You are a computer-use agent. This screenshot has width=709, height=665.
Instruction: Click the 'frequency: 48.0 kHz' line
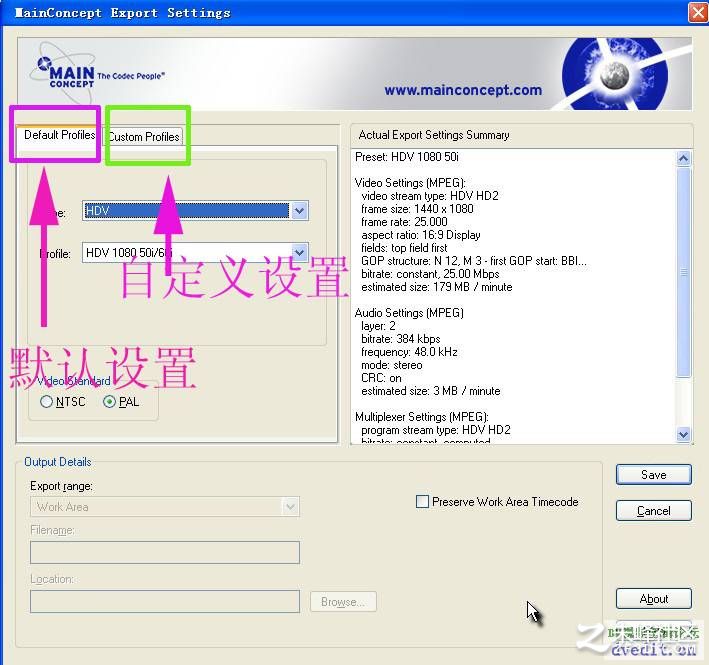coord(409,352)
